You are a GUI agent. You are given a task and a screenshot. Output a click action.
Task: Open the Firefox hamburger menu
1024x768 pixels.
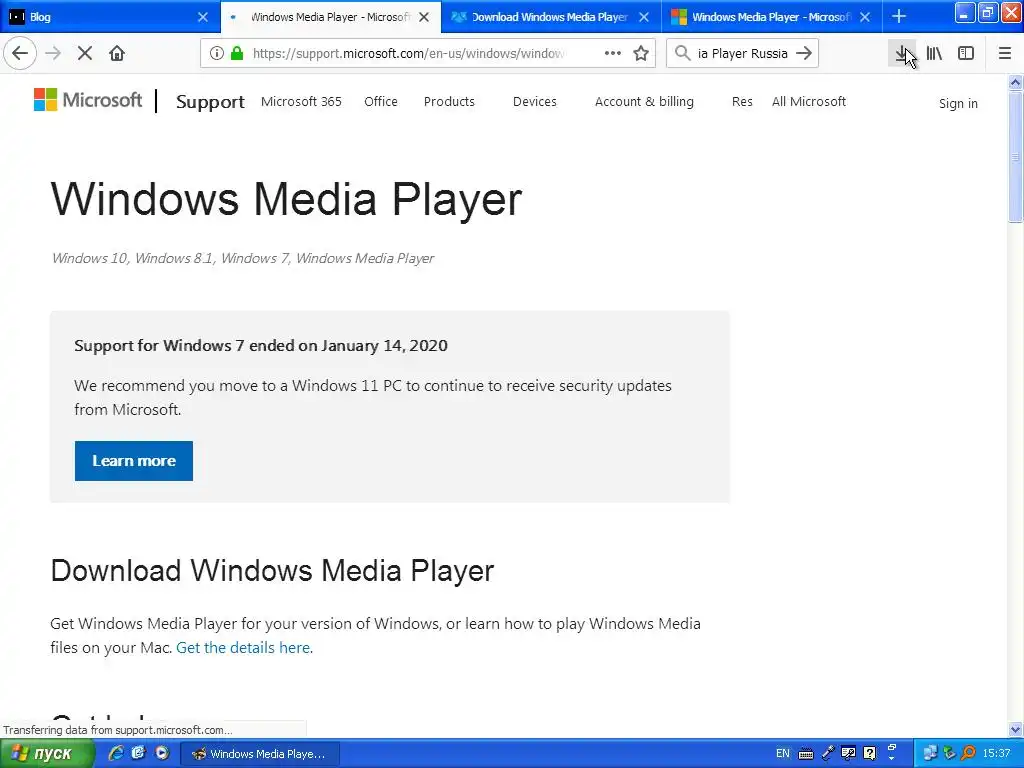pos(1005,54)
